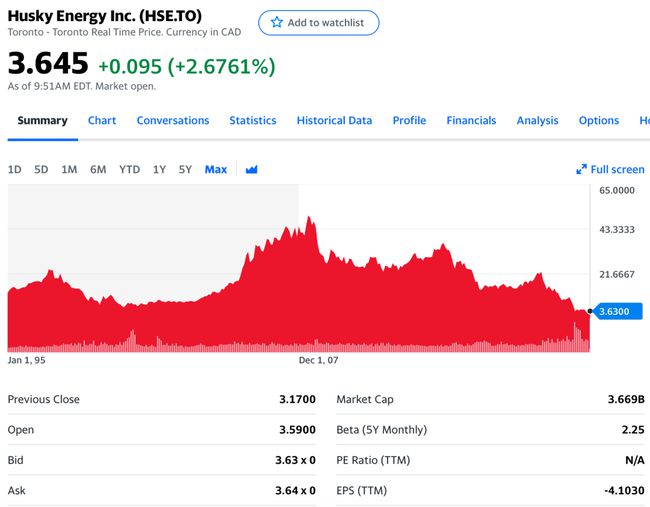
Task: Click the Beta (5Y Monthly) label
Action: pos(381,429)
